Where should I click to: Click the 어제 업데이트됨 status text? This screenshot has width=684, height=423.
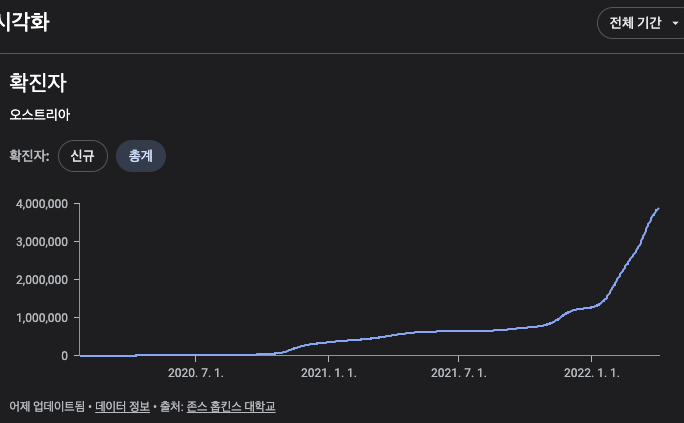point(47,406)
